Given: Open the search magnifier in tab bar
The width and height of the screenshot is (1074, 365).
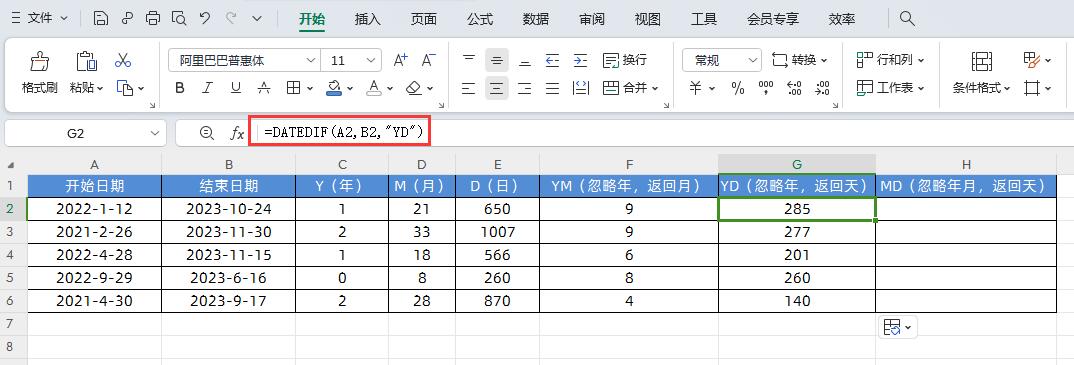Looking at the screenshot, I should pos(908,18).
